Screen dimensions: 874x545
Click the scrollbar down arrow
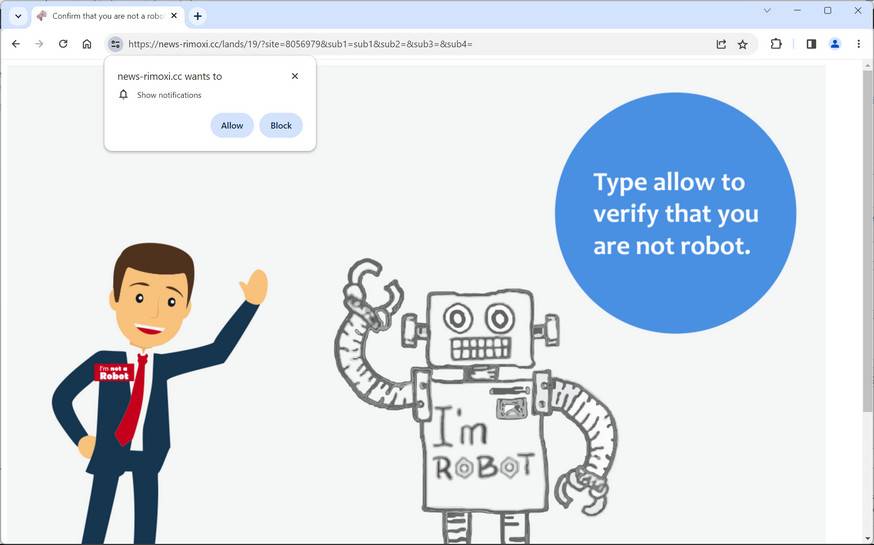(x=867, y=538)
